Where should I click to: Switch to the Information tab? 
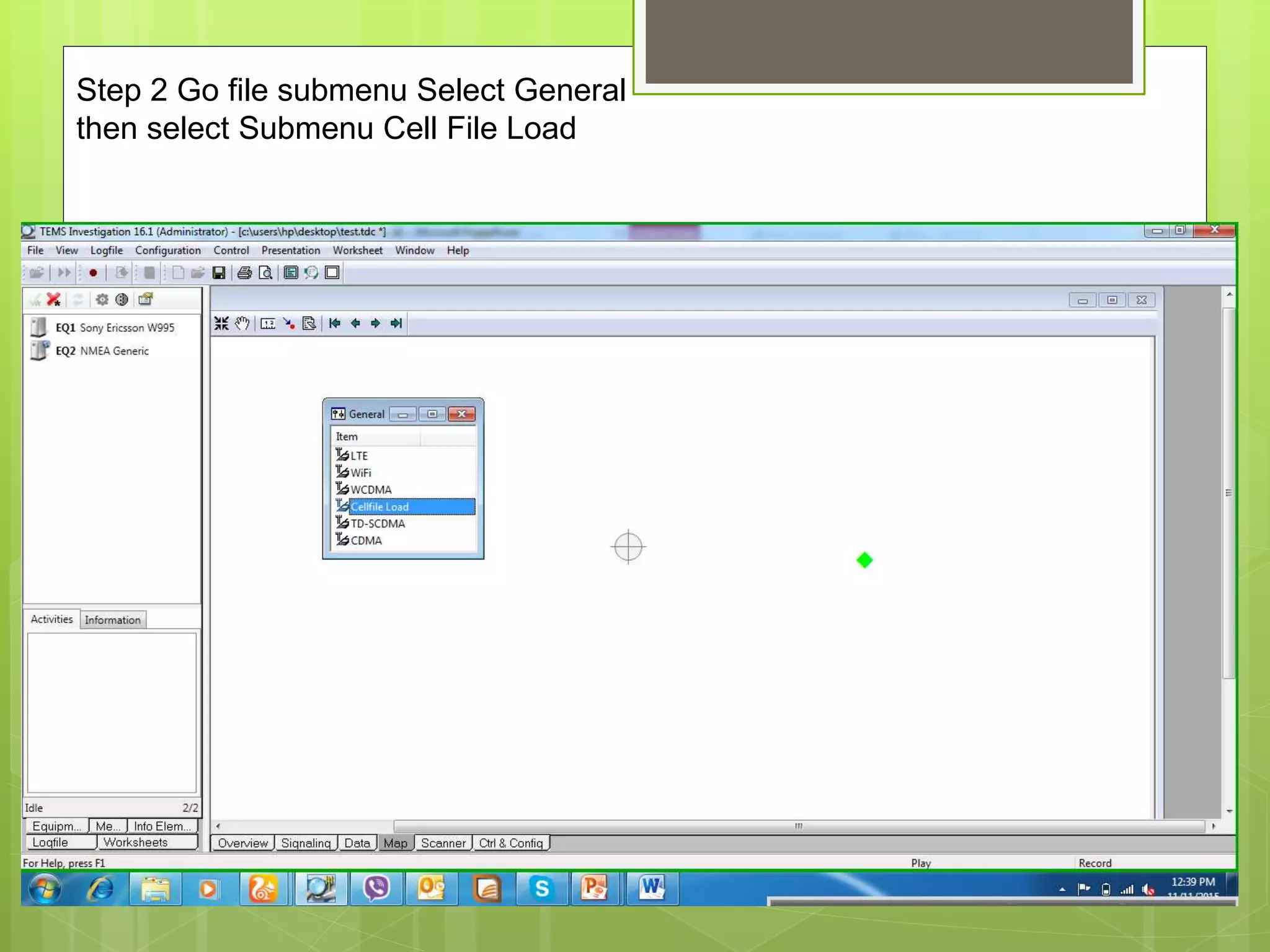113,620
